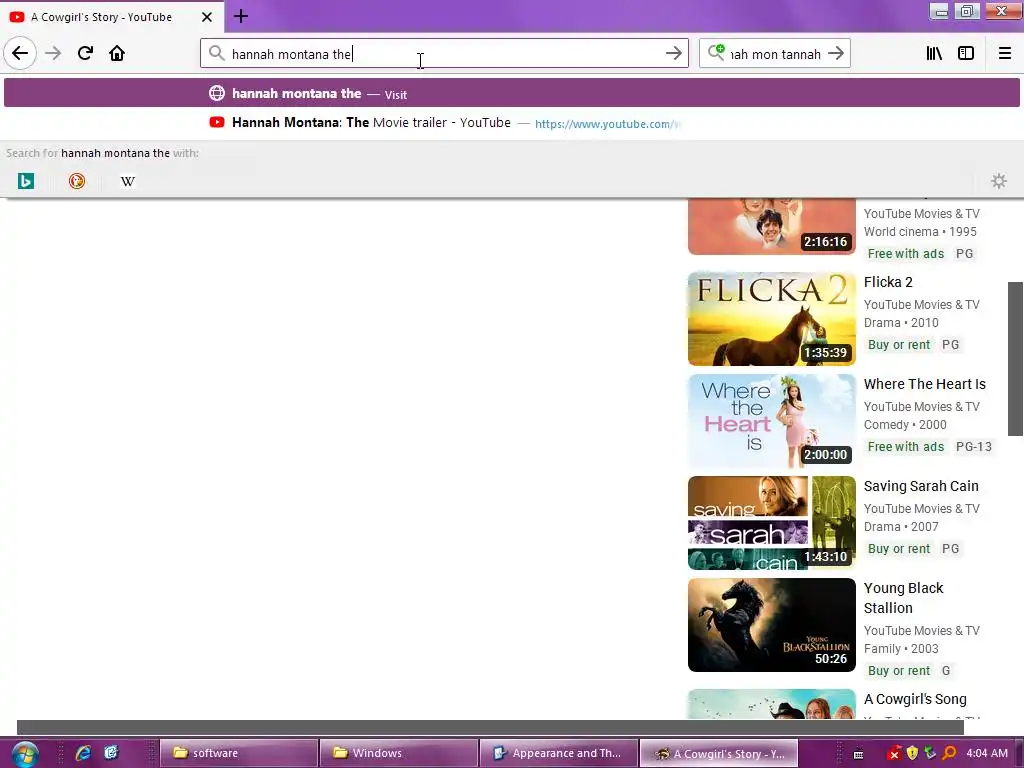Select the Hannah Montana: The Movie trailer suggestion
Image resolution: width=1024 pixels, height=768 pixels.
(511, 123)
